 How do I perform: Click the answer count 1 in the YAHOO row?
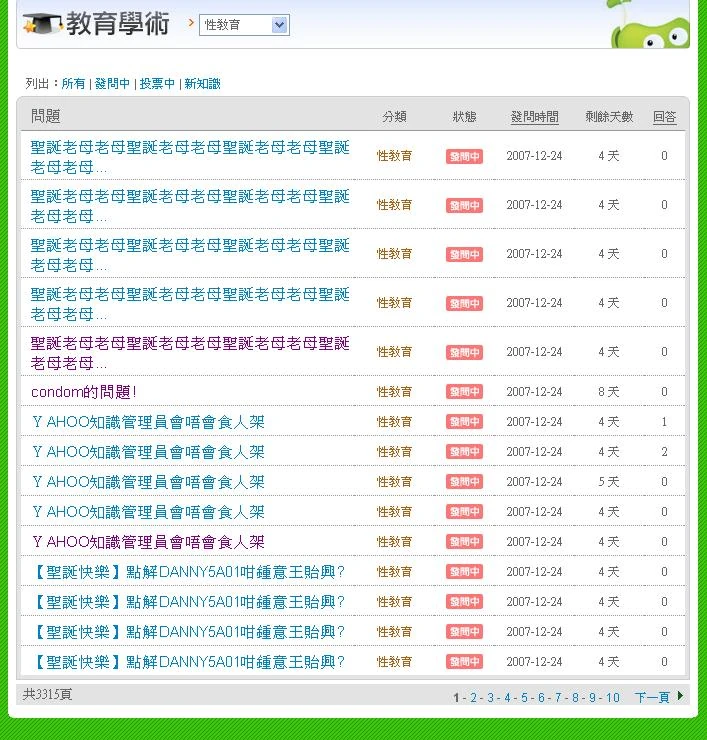(x=664, y=422)
